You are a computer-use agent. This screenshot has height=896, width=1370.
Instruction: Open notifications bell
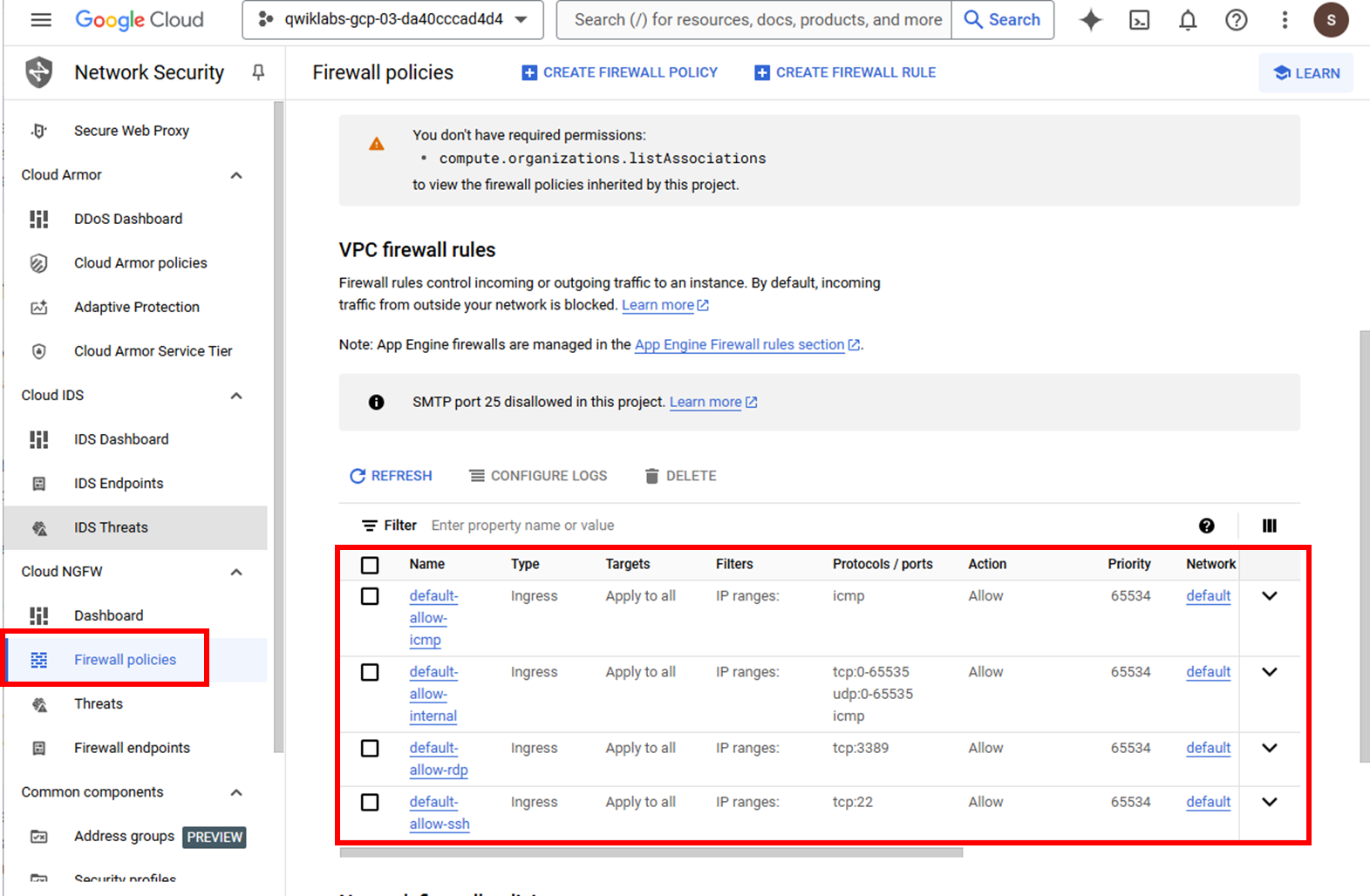(1188, 19)
